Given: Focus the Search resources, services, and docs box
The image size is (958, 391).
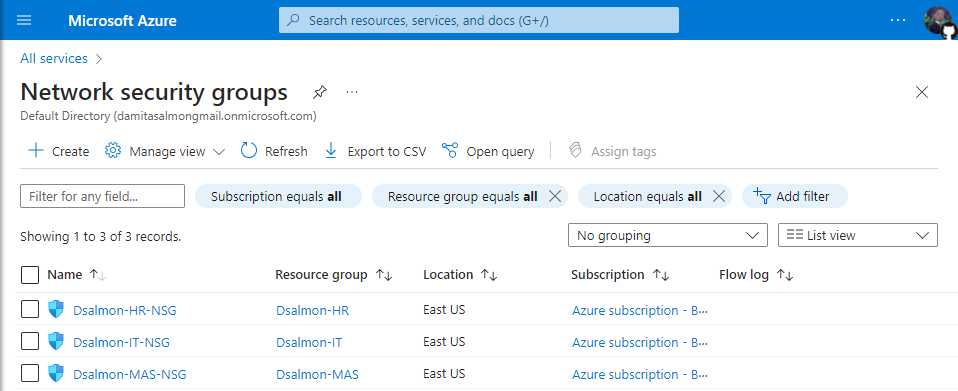Looking at the screenshot, I should pyautogui.click(x=478, y=20).
